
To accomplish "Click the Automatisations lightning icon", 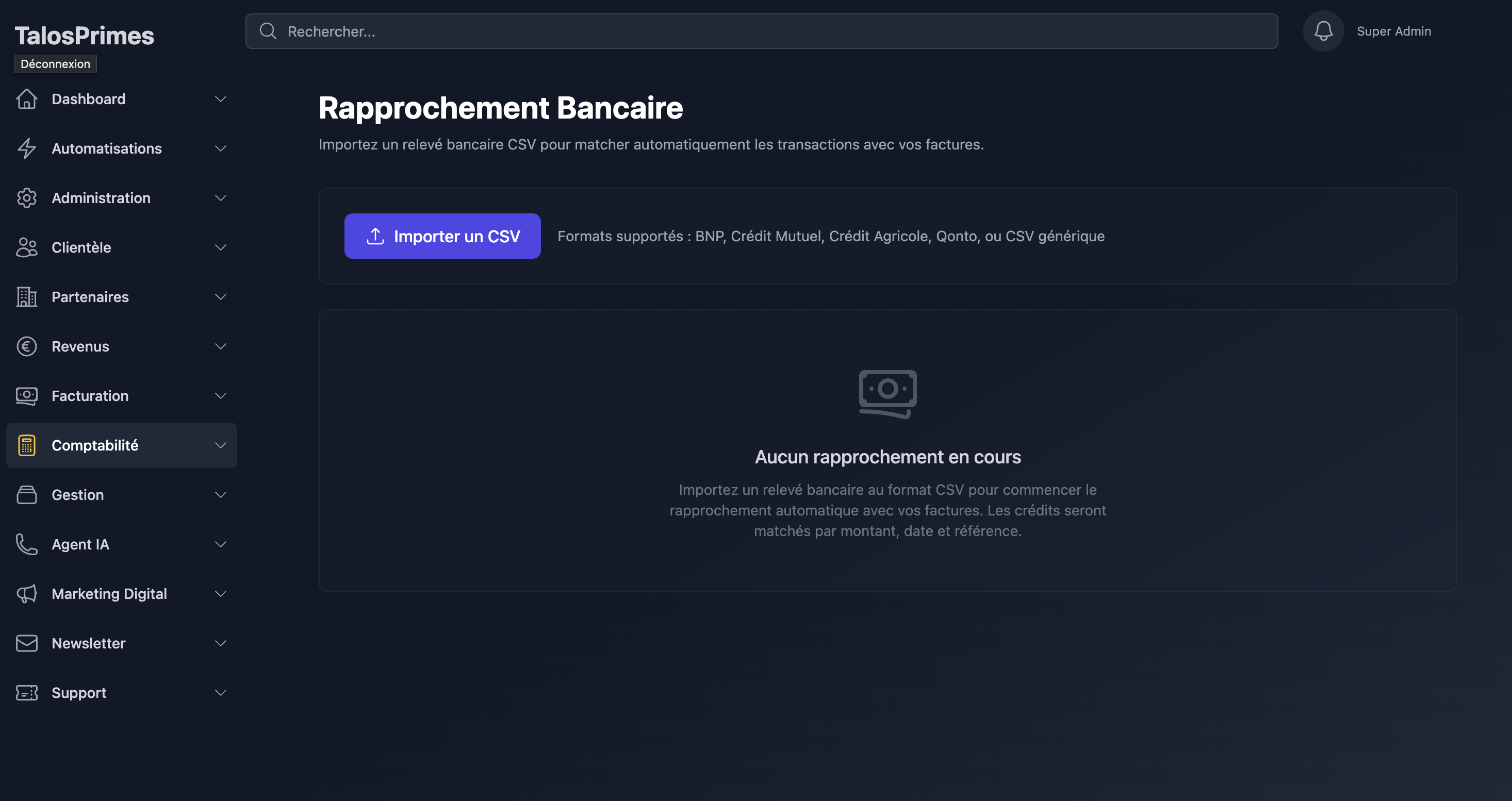I will click(26, 148).
